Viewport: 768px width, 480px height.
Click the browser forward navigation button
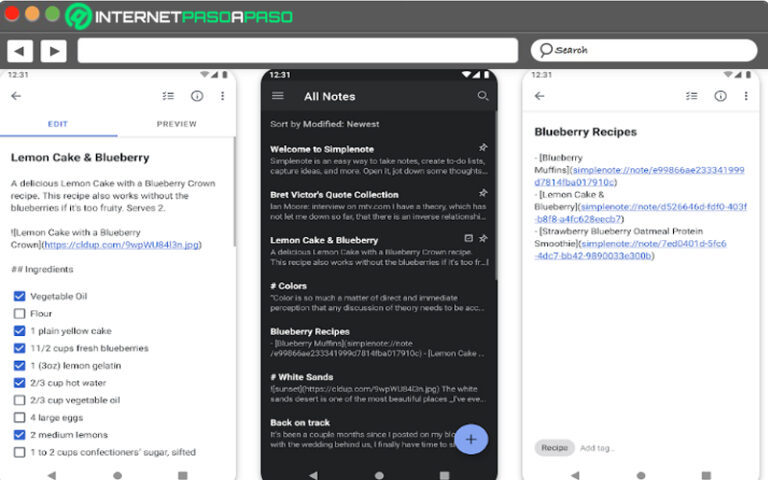(53, 50)
